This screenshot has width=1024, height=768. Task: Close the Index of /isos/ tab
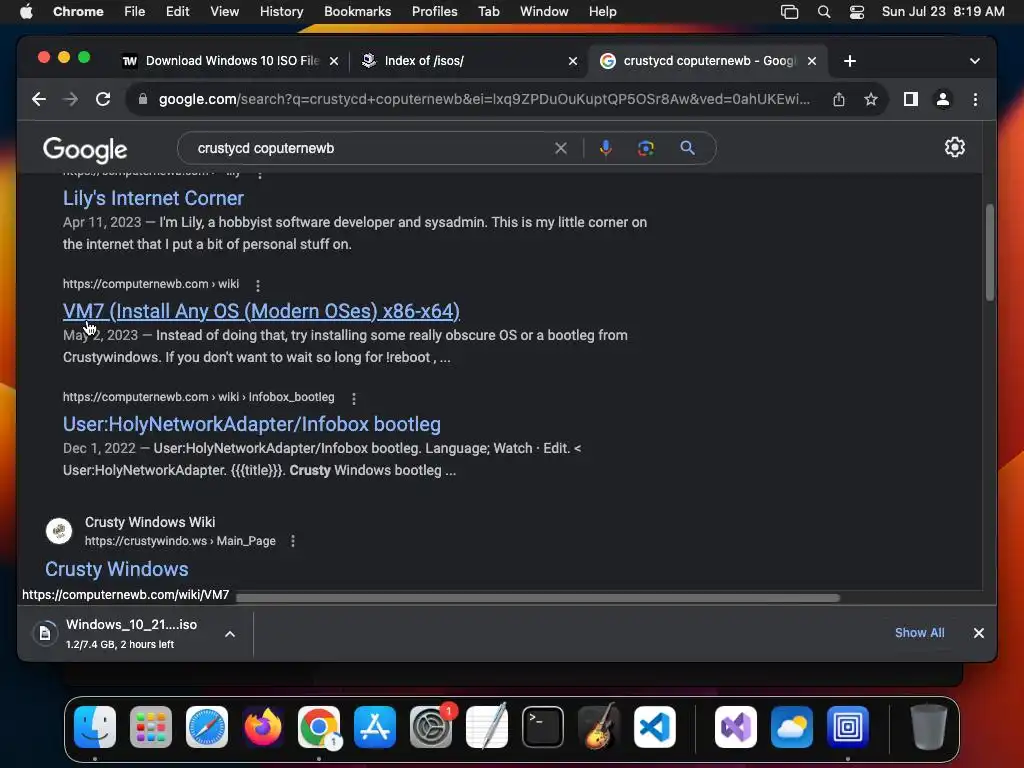click(x=573, y=61)
